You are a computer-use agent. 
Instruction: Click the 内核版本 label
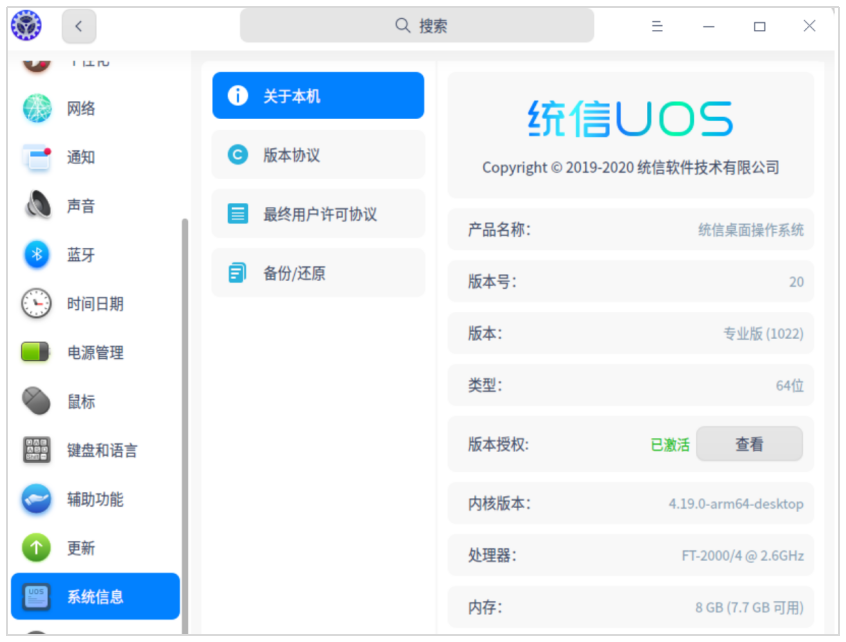pos(499,503)
